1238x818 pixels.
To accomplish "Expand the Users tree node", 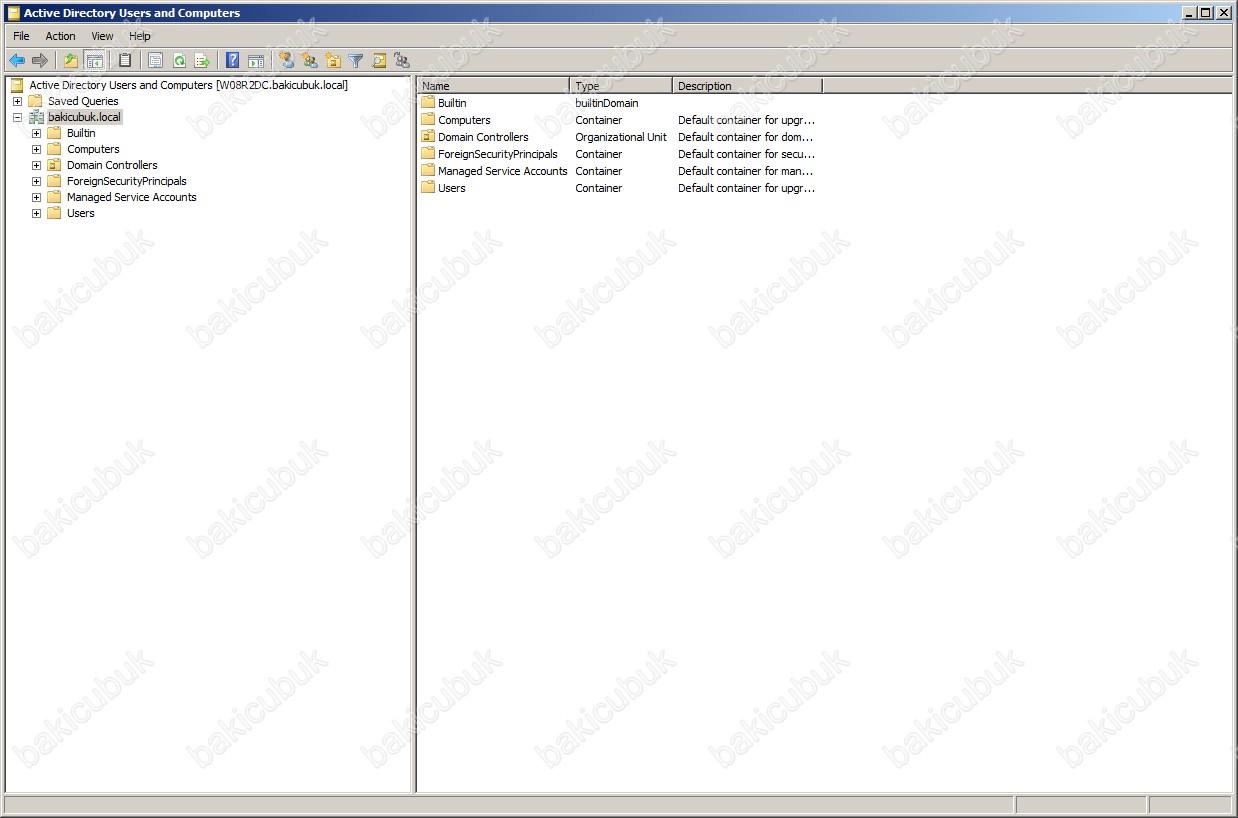I will click(x=36, y=213).
